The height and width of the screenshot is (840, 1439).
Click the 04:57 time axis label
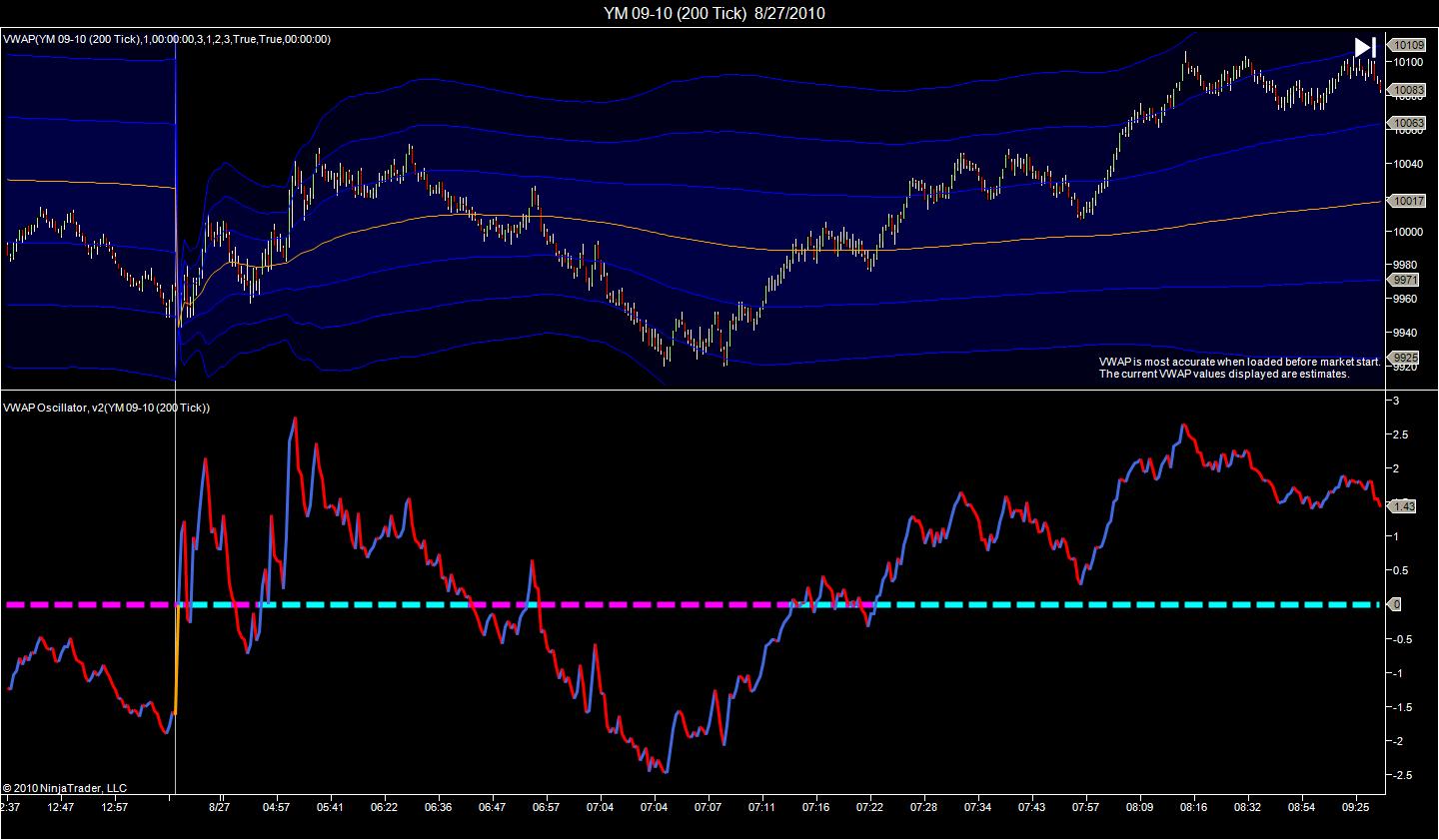tap(277, 806)
